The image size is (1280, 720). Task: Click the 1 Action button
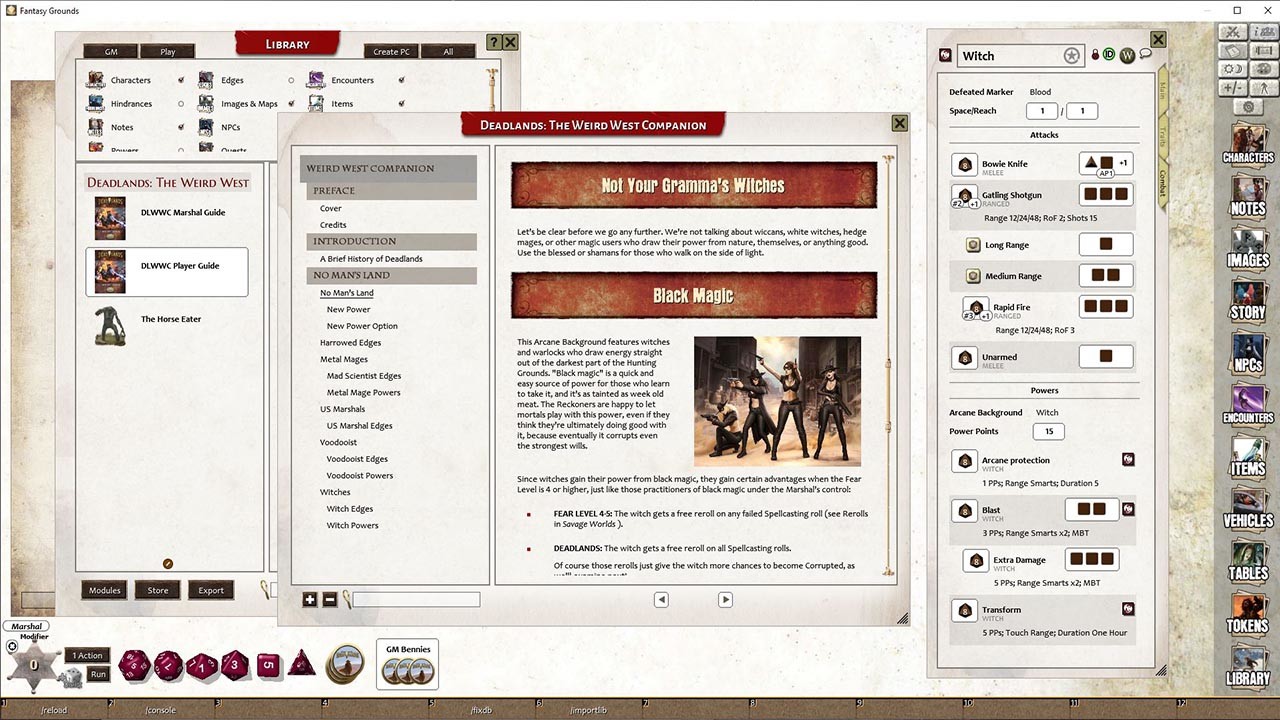coord(88,655)
